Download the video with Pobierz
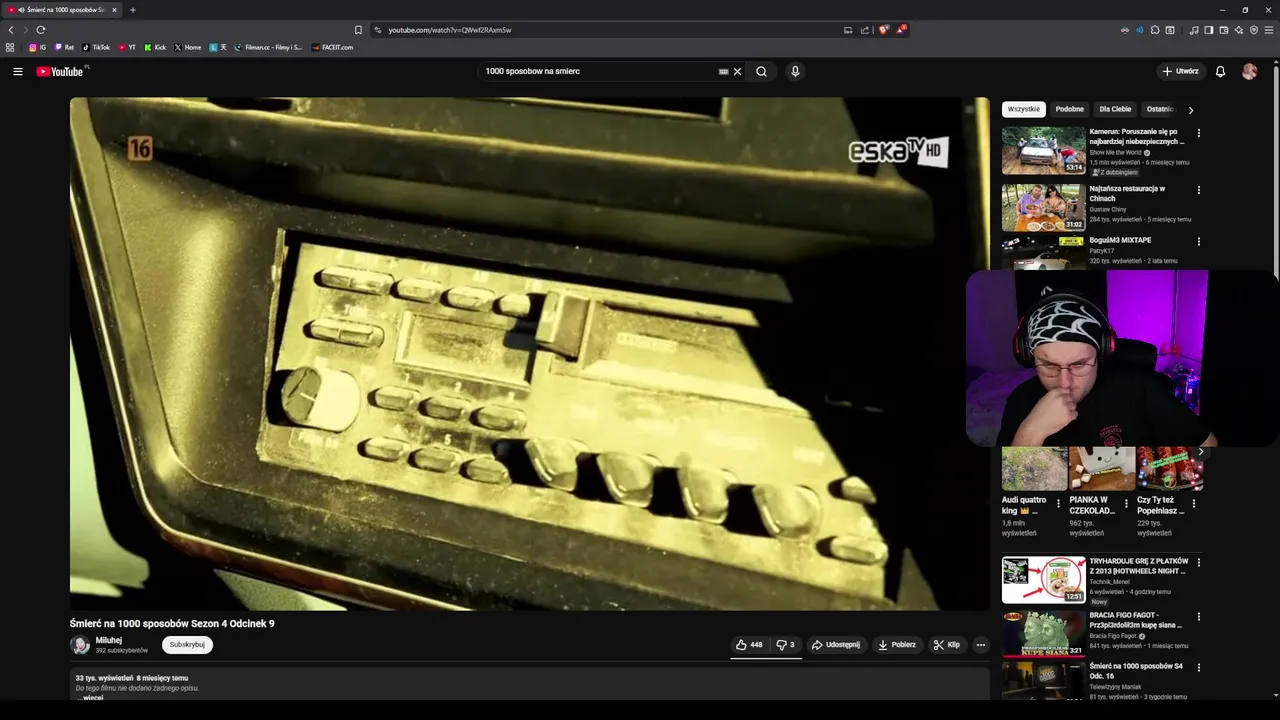The height and width of the screenshot is (720, 1280). click(x=897, y=645)
